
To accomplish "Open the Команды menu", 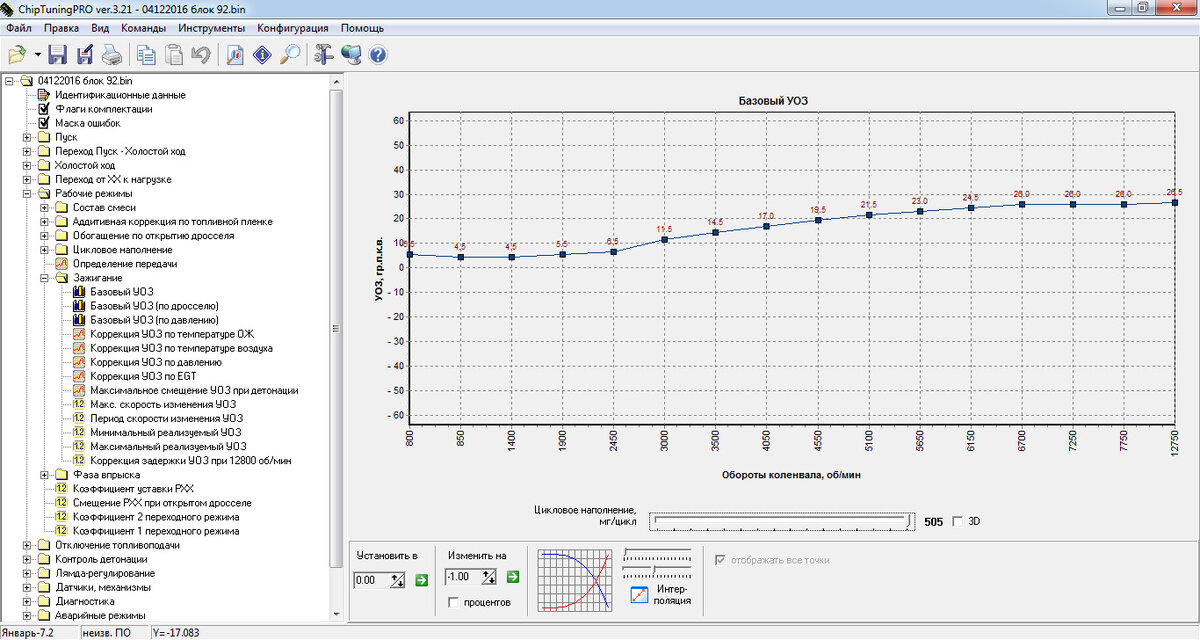I will [x=145, y=28].
